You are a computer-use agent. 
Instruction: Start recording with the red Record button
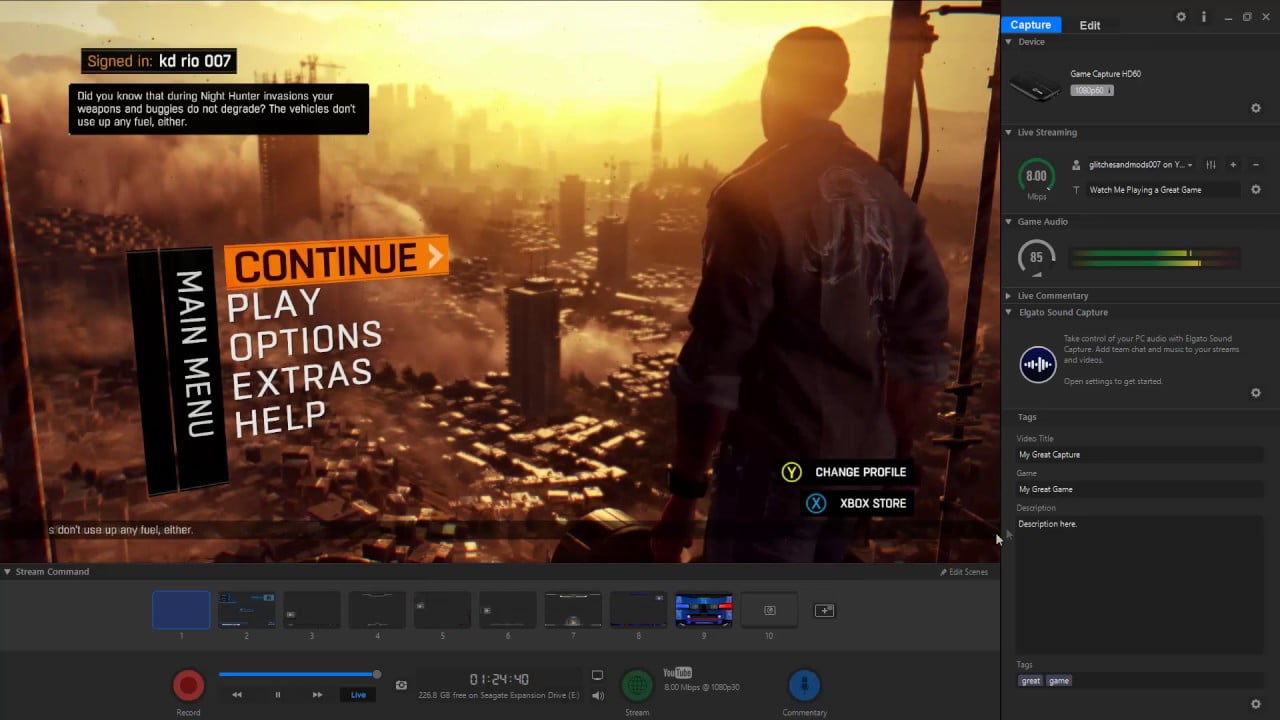click(x=188, y=685)
